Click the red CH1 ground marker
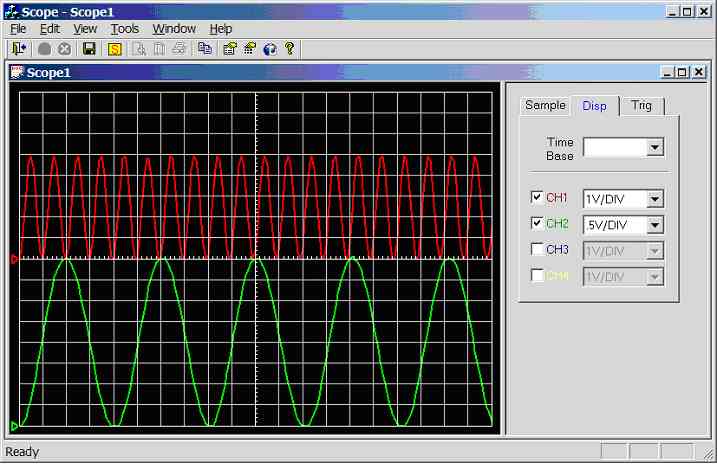717x464 pixels. point(14,259)
